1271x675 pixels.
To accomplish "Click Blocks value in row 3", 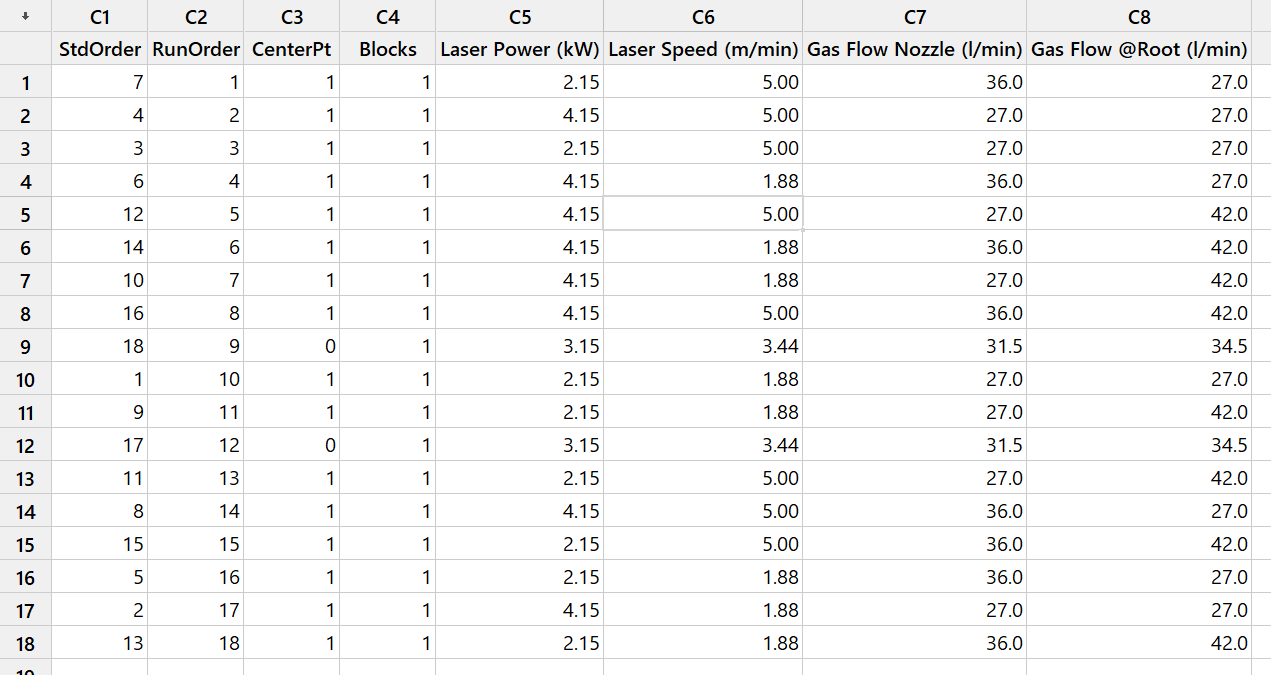I will 387,148.
